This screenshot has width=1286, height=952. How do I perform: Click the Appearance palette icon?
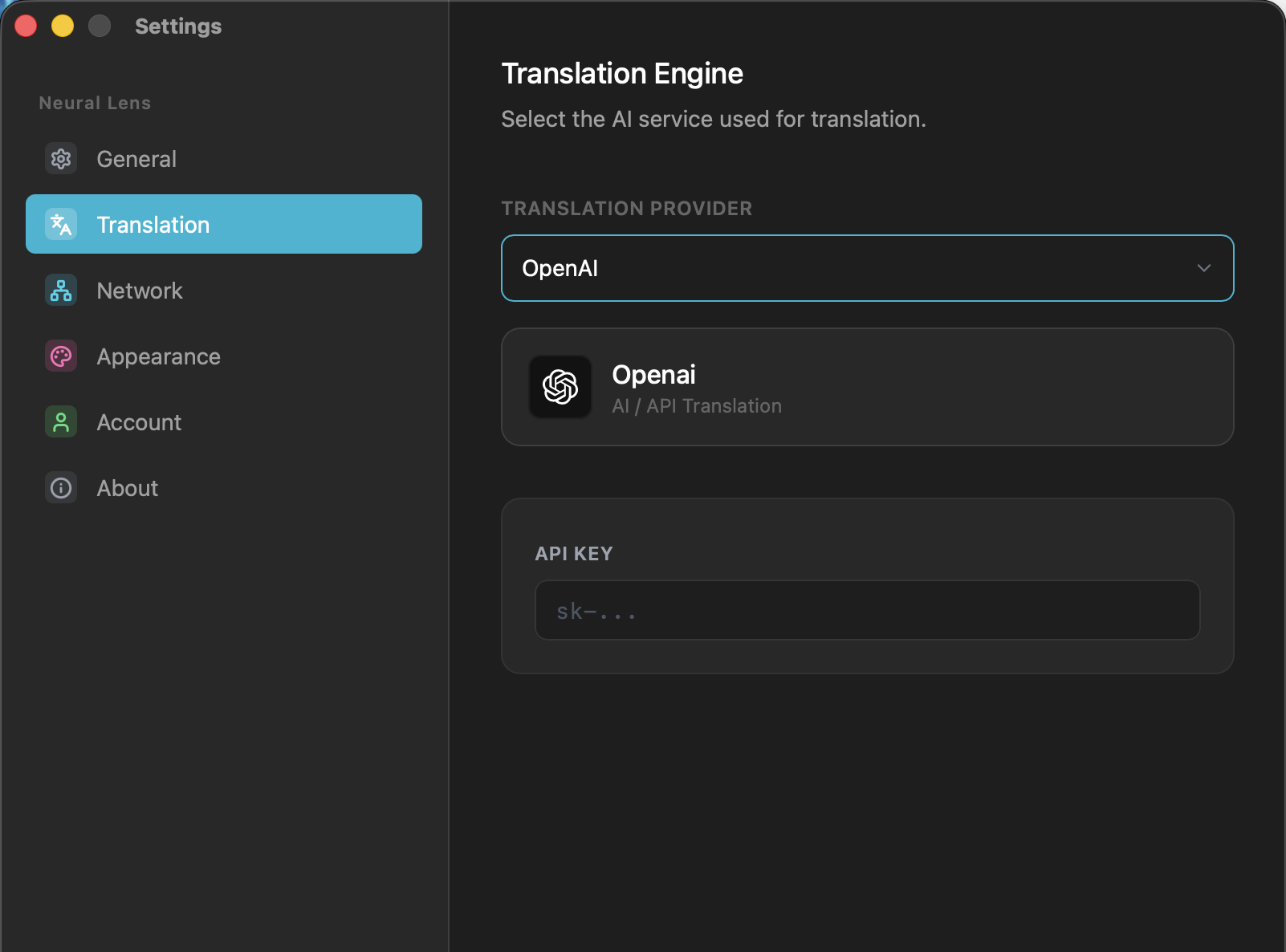[61, 356]
